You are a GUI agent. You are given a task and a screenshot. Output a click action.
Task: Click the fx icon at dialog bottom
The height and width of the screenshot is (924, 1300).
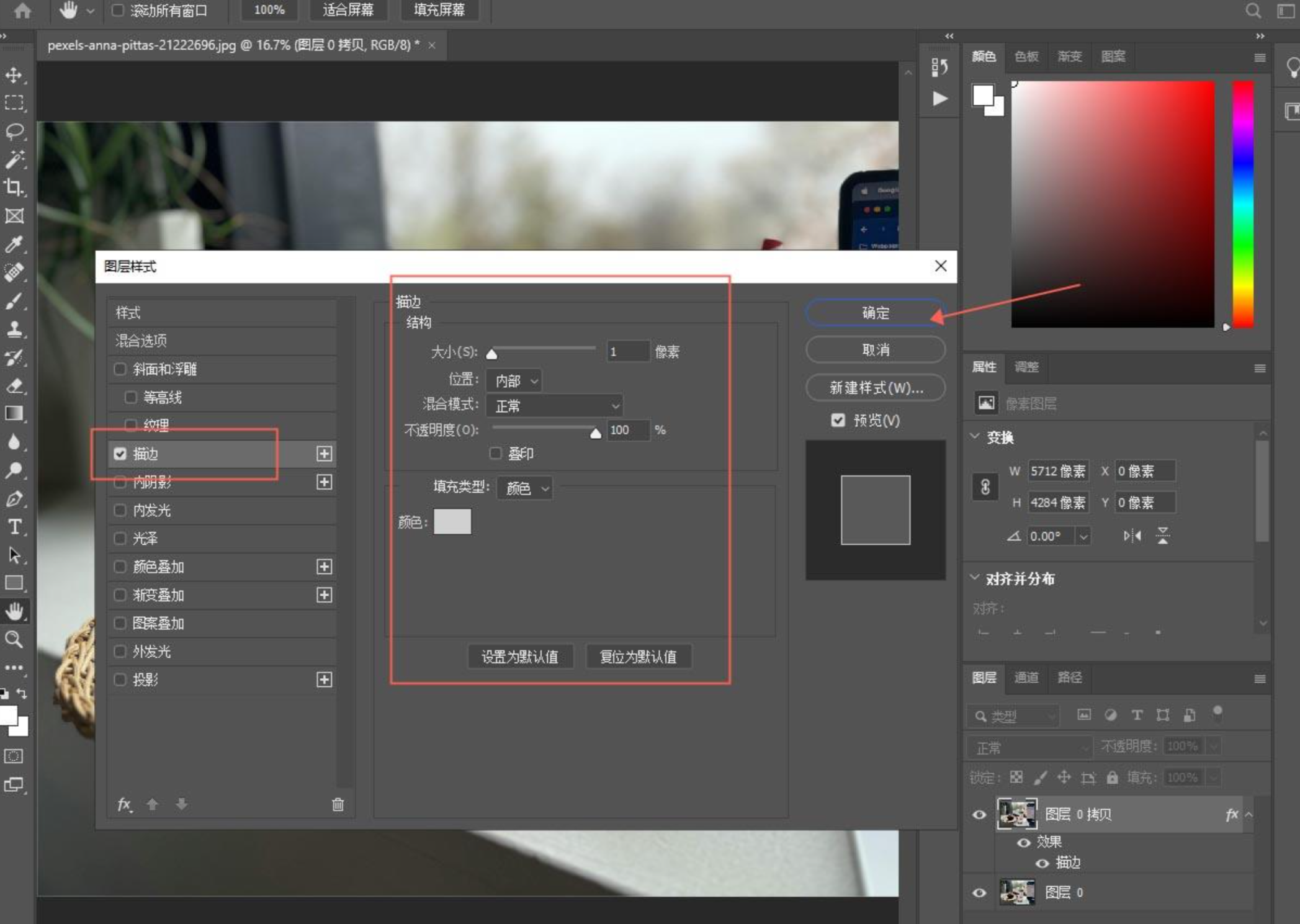click(x=125, y=804)
